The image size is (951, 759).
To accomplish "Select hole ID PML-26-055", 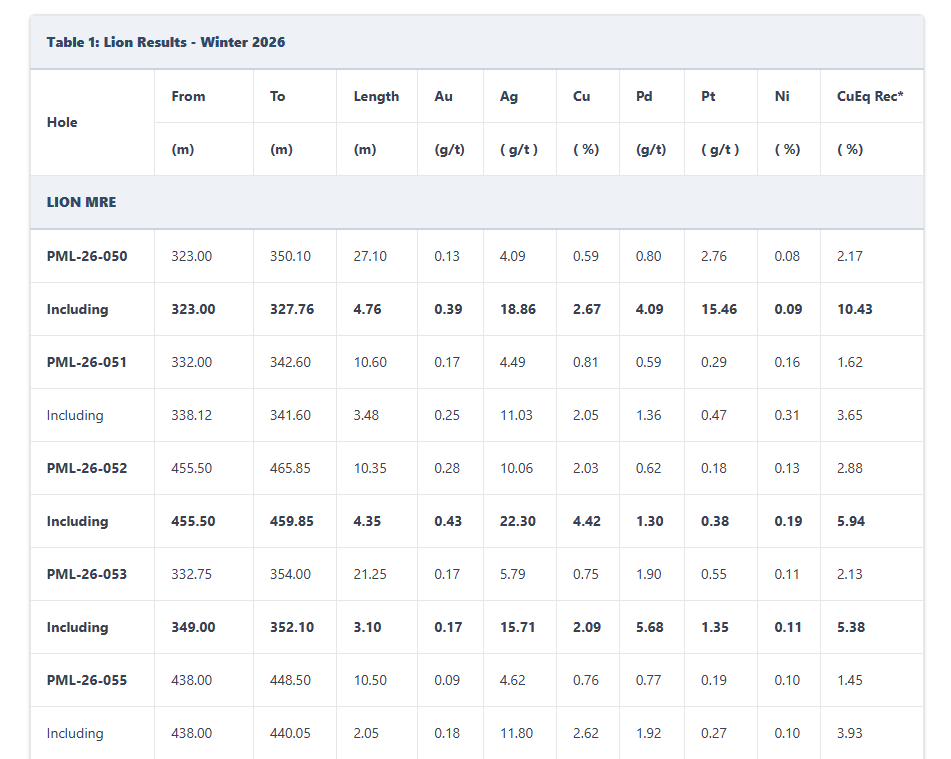I will coord(87,680).
